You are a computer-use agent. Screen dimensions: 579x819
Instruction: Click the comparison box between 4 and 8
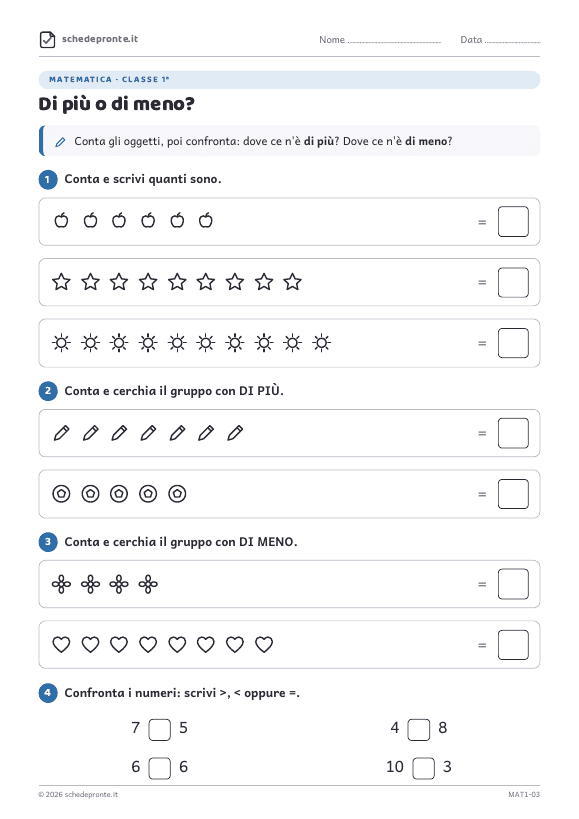(x=419, y=730)
